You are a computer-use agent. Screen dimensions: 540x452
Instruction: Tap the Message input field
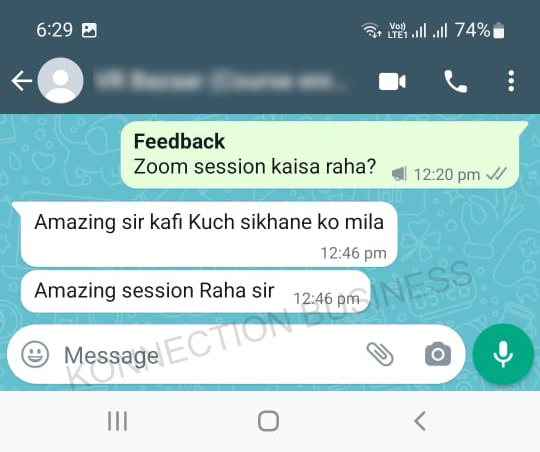point(207,355)
